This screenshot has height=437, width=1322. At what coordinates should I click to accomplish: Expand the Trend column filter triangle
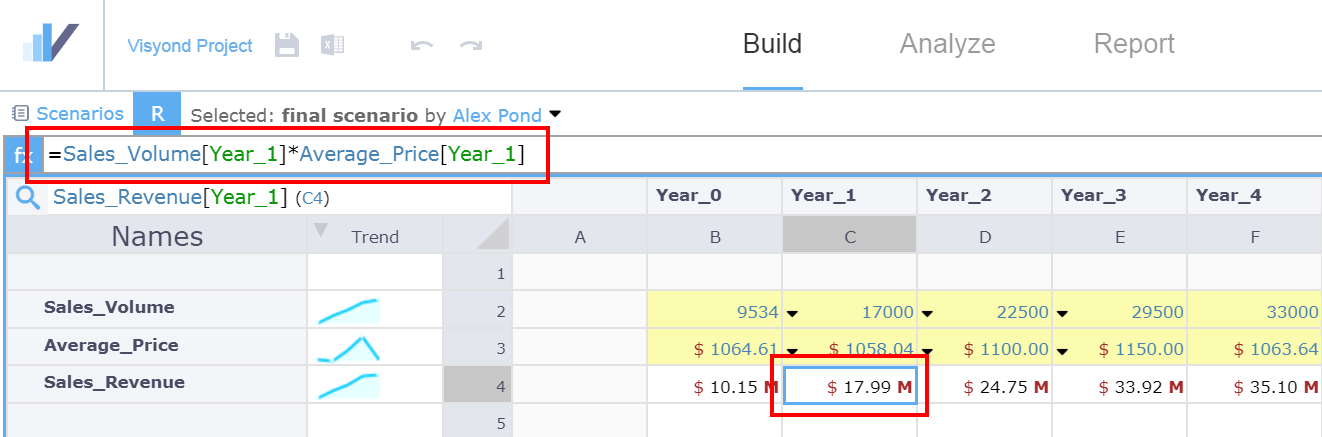point(320,231)
